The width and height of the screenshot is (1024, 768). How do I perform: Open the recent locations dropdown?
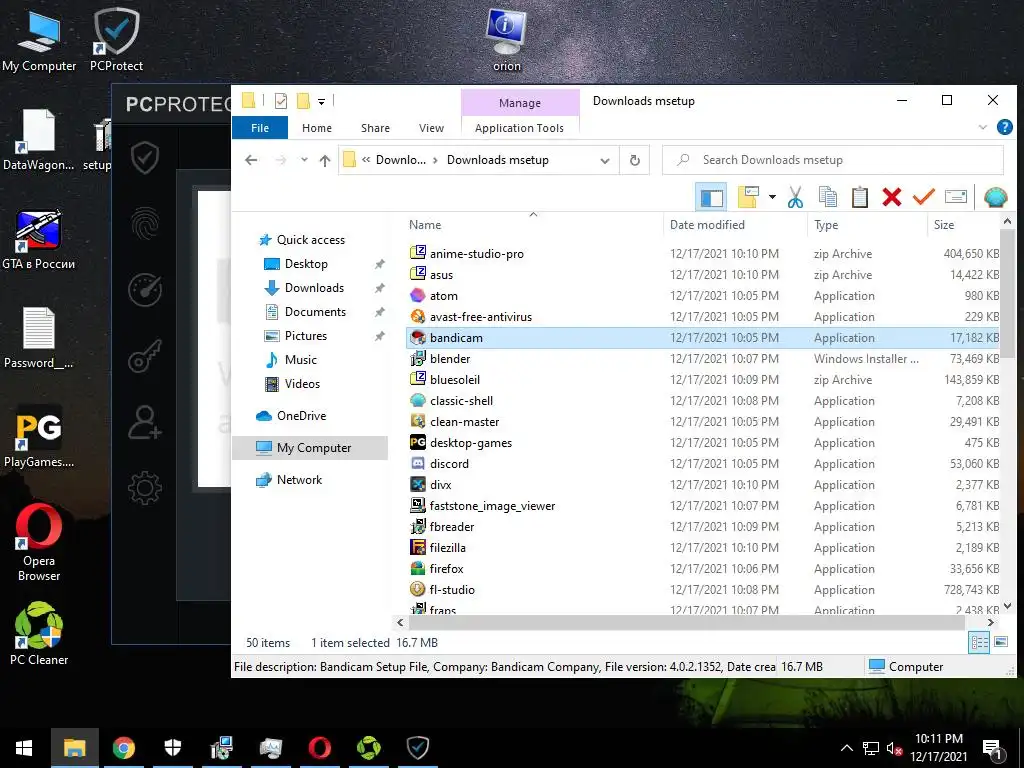coord(304,160)
